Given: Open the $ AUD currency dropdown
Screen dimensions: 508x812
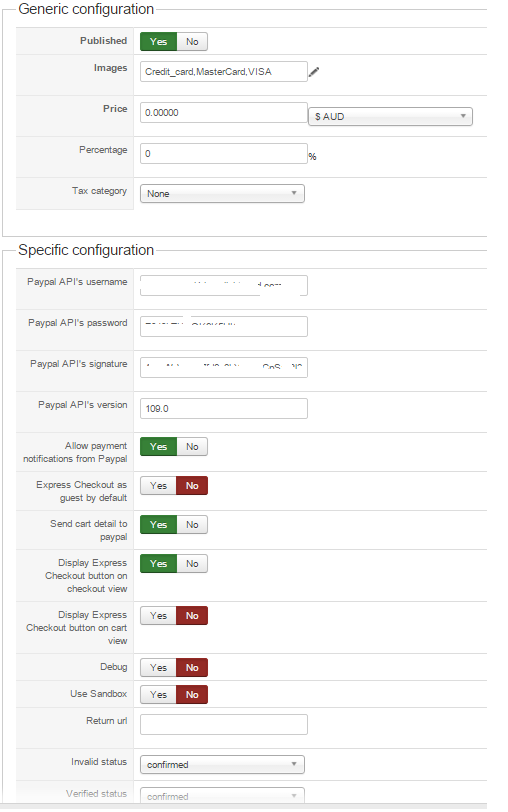Looking at the screenshot, I should coord(390,117).
